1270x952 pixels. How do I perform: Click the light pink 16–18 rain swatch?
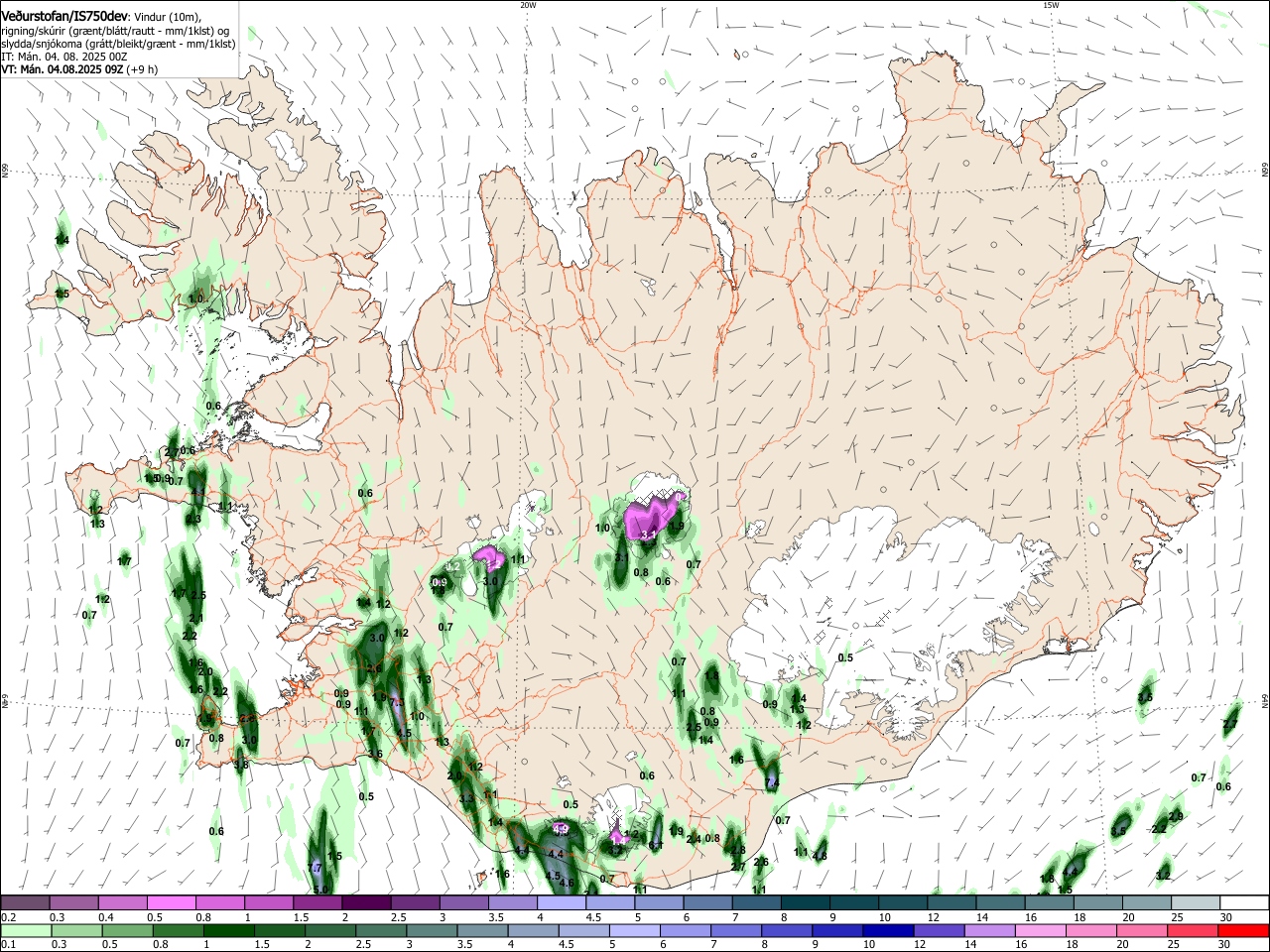1041,931
